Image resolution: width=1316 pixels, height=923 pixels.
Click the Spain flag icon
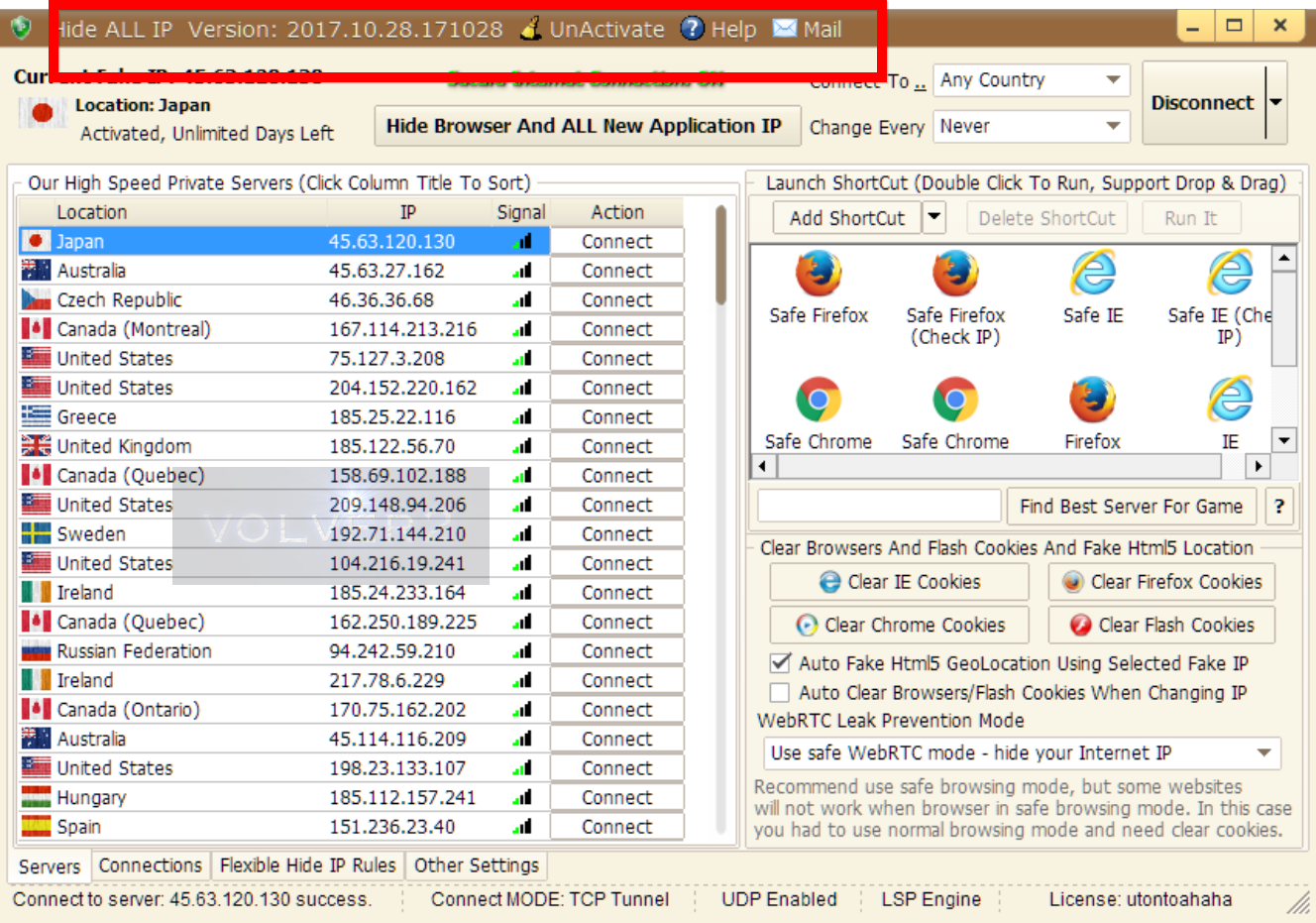(36, 827)
